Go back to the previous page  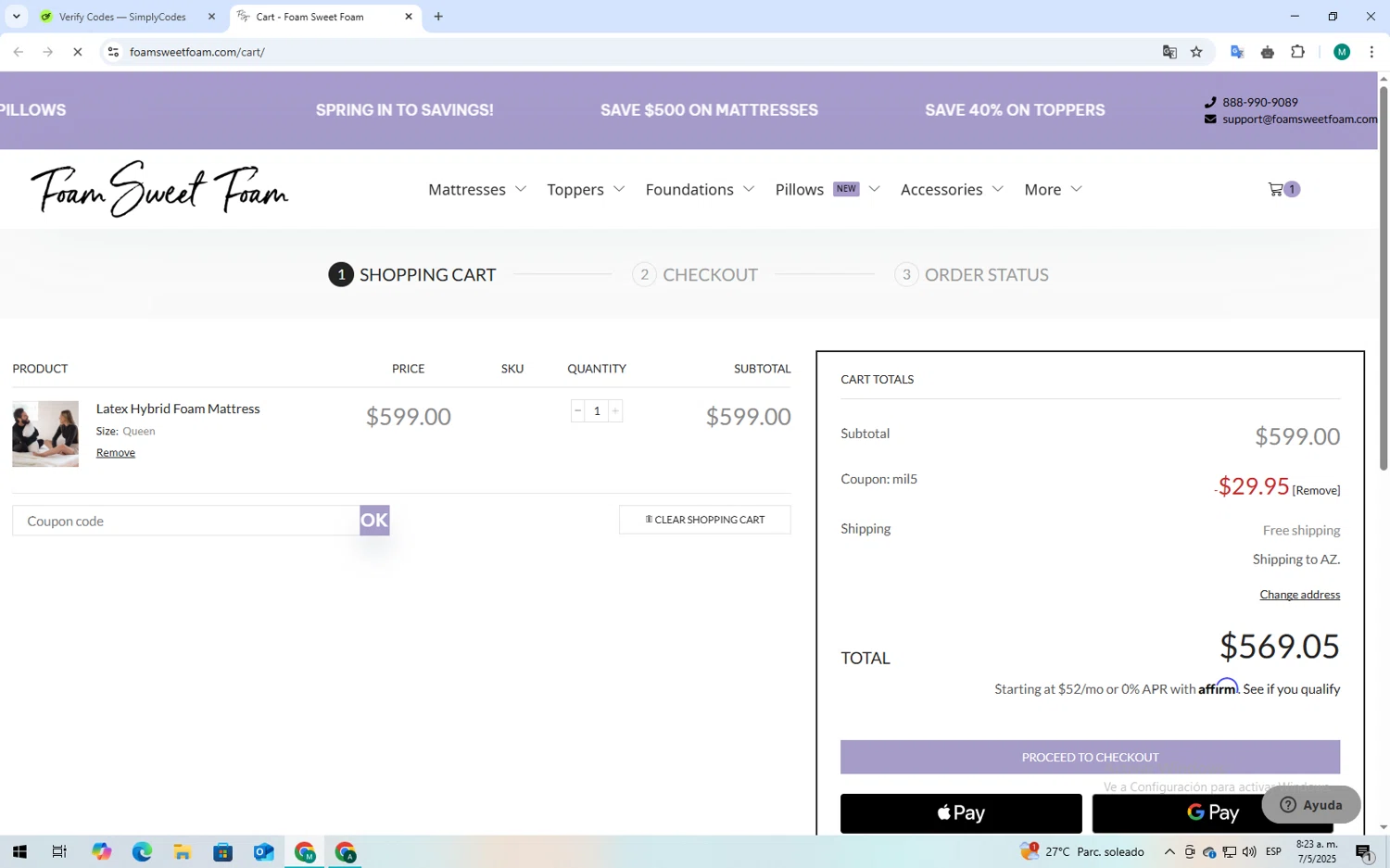click(x=19, y=52)
